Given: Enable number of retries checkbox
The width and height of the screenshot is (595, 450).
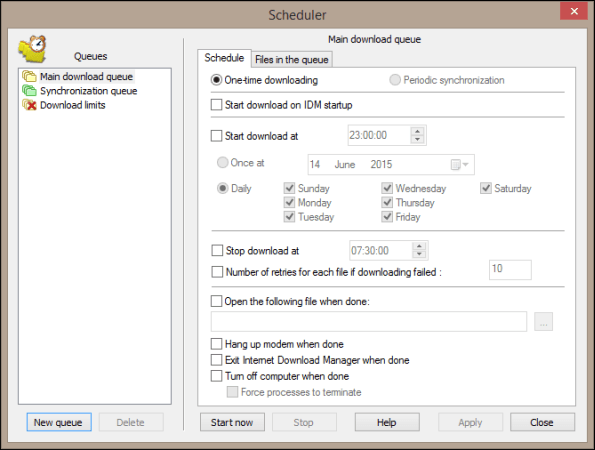Looking at the screenshot, I should point(217,272).
